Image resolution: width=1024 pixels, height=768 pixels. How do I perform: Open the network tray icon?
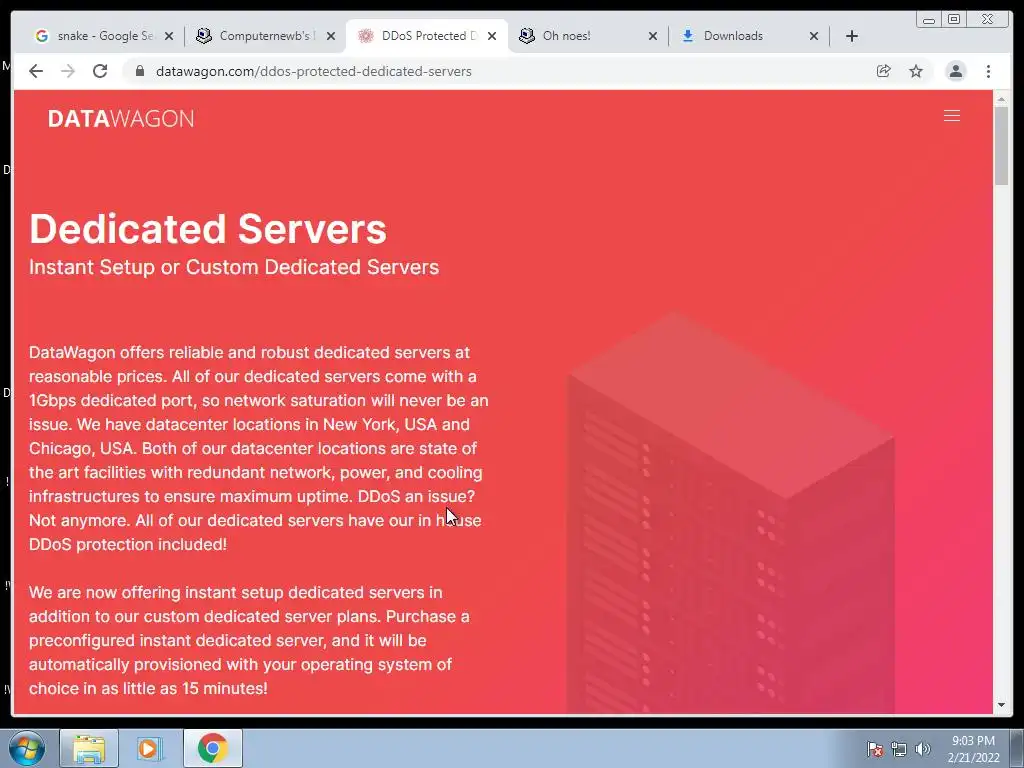coord(899,749)
